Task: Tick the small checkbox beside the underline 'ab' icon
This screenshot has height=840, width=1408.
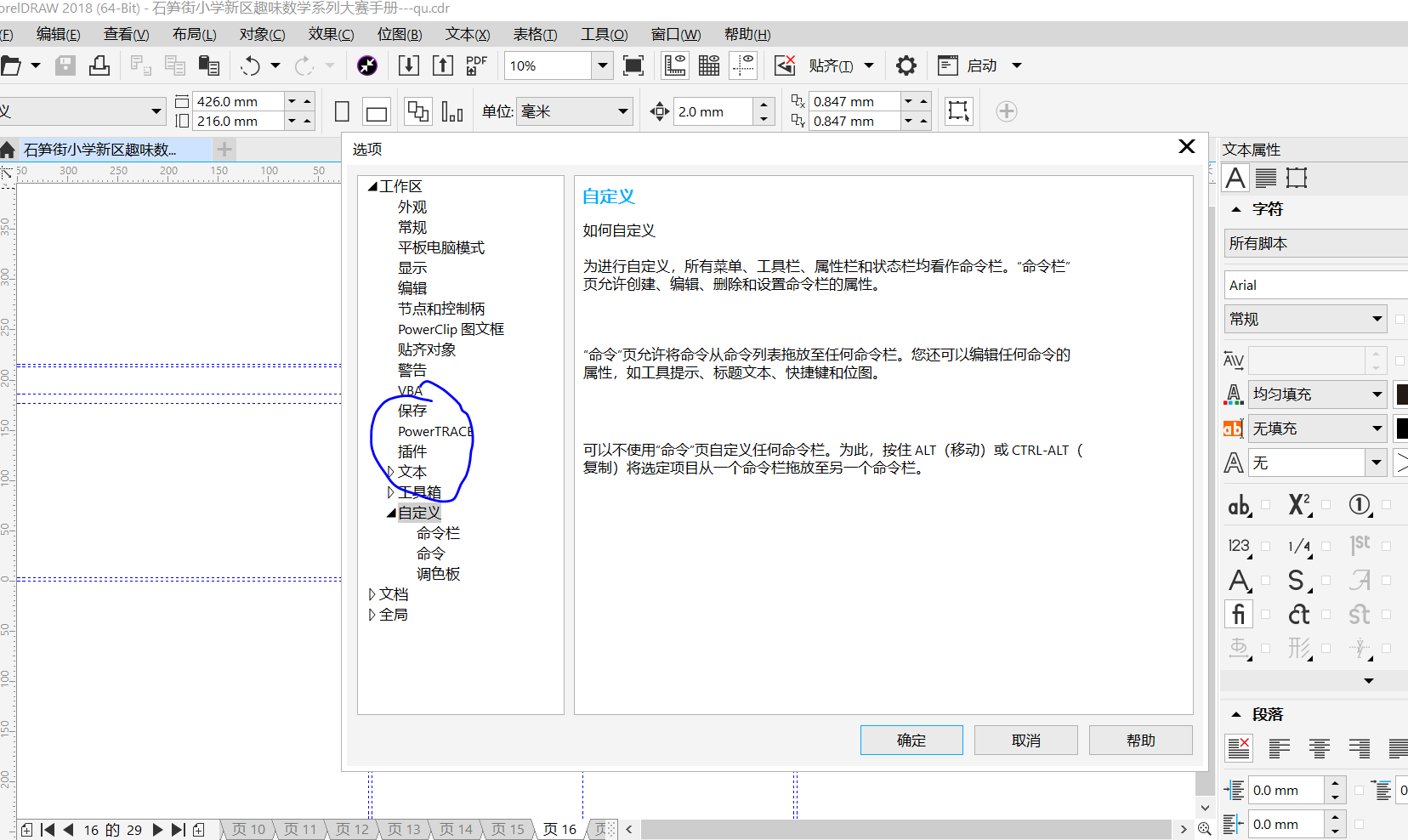Action: point(1265,505)
